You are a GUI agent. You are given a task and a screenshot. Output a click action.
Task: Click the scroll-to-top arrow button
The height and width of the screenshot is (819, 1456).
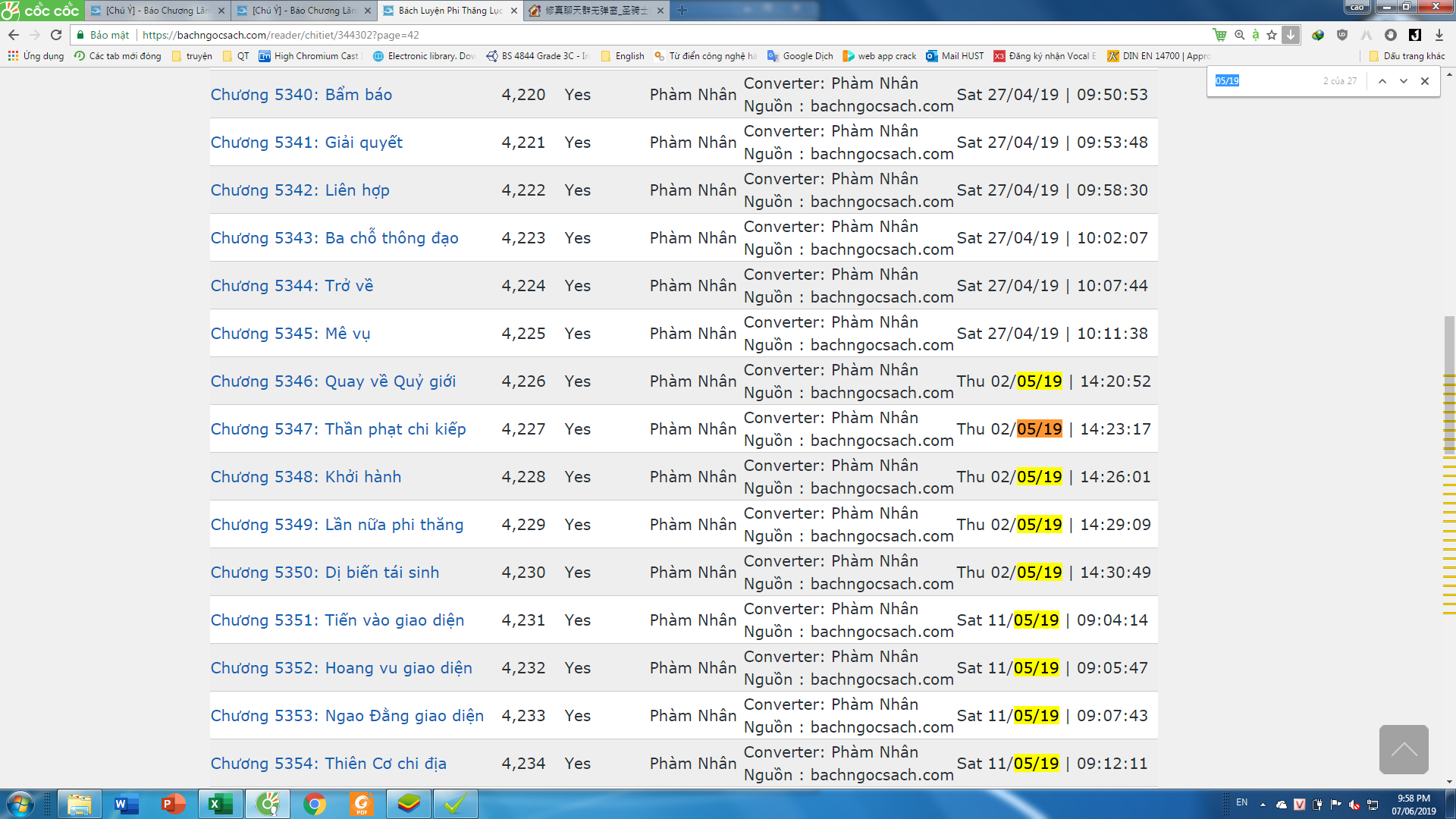tap(1404, 749)
